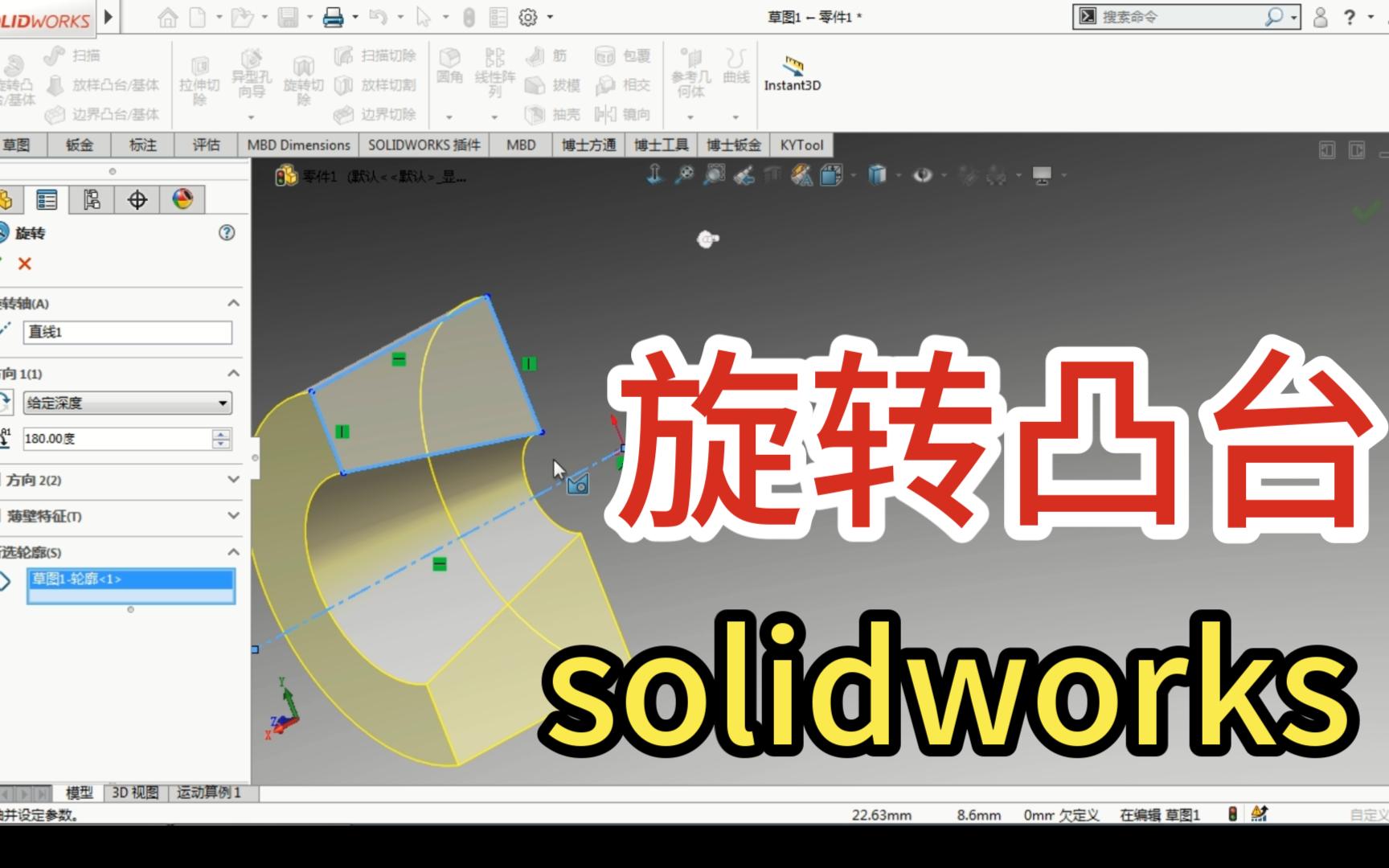Collapse the 旋转轴(A) section

click(233, 303)
